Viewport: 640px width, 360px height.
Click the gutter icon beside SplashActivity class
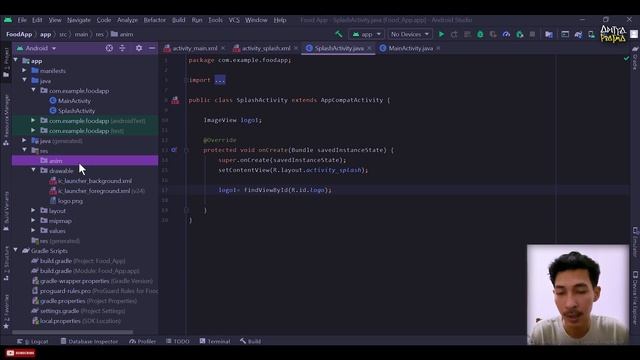click(175, 100)
